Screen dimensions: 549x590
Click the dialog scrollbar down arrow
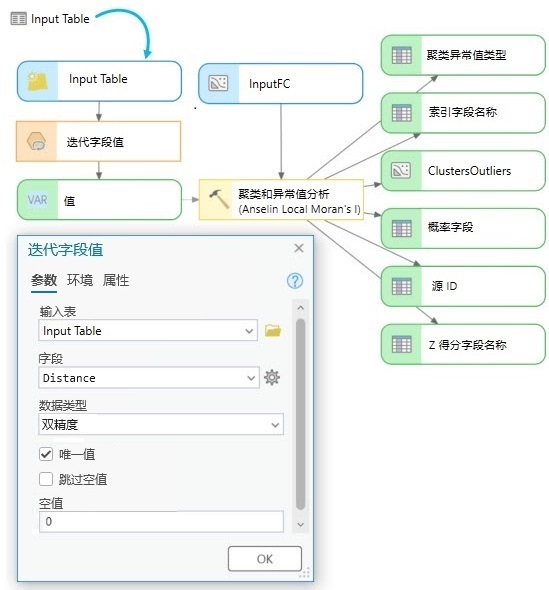300,524
